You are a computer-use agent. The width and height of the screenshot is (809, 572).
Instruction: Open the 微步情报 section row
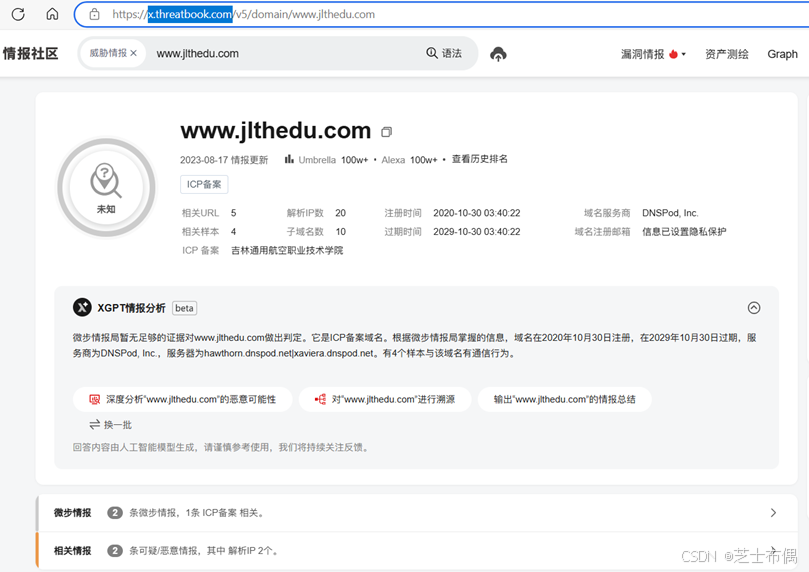417,513
